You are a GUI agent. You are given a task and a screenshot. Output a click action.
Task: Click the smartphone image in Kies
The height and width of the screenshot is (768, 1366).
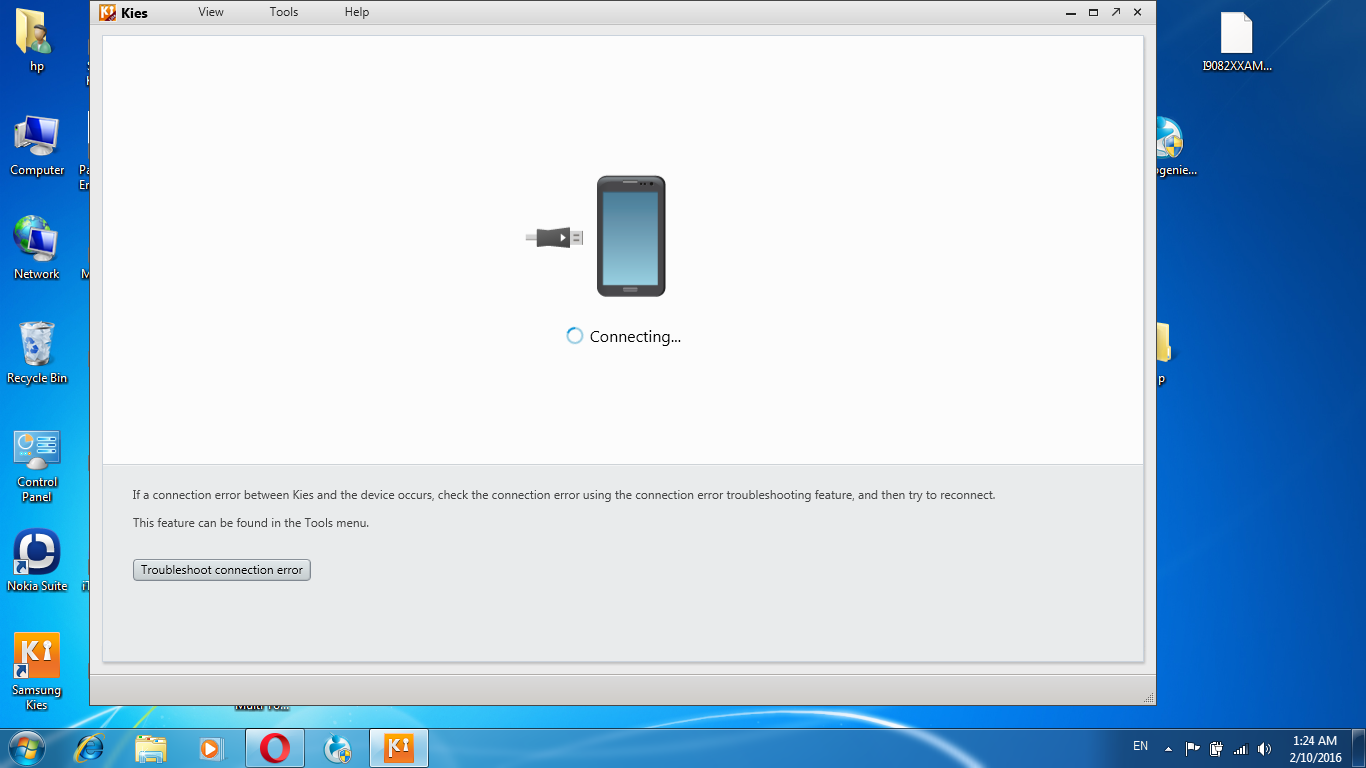[631, 236]
